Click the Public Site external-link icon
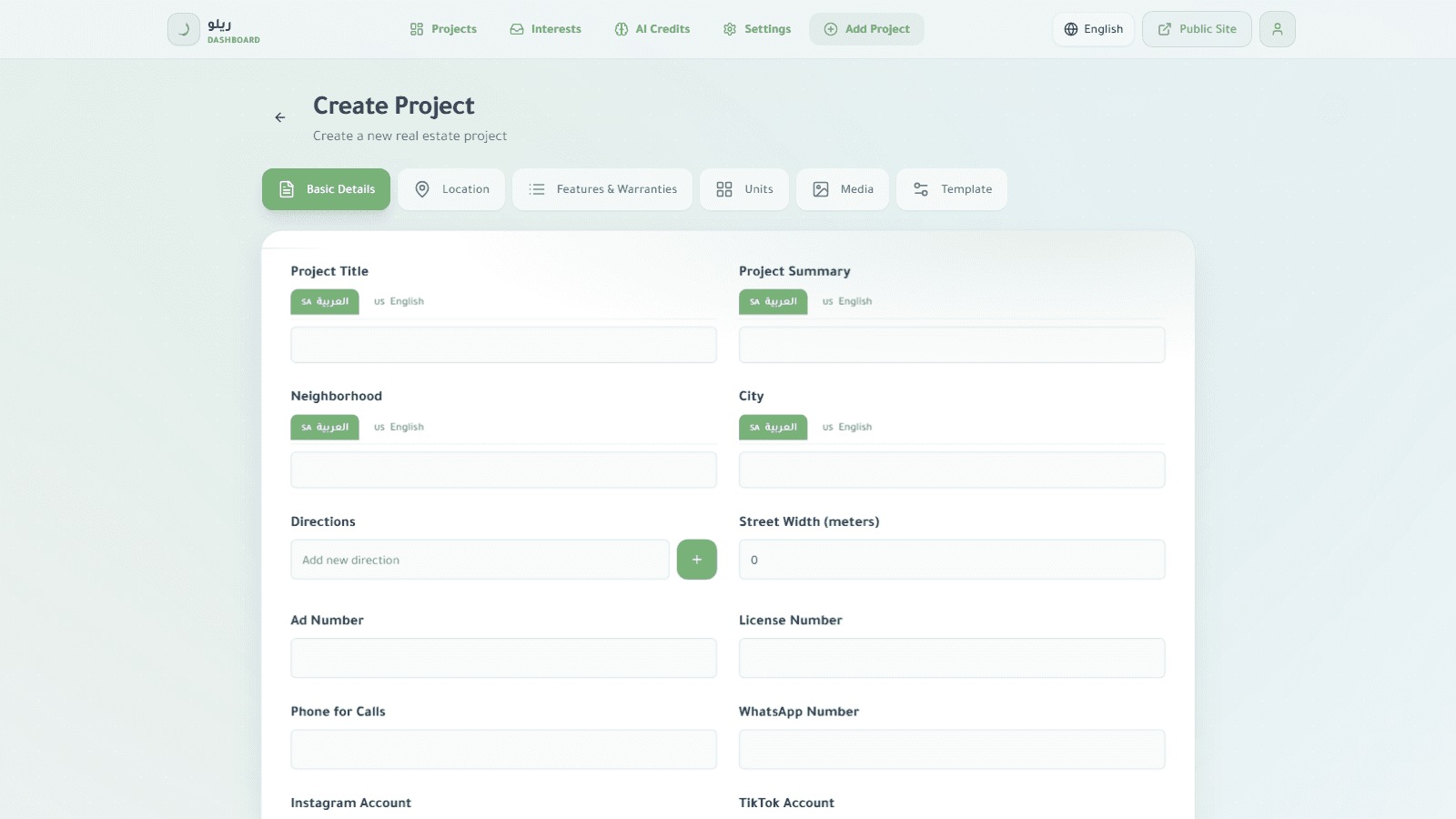Viewport: 1456px width, 819px height. 1165,29
